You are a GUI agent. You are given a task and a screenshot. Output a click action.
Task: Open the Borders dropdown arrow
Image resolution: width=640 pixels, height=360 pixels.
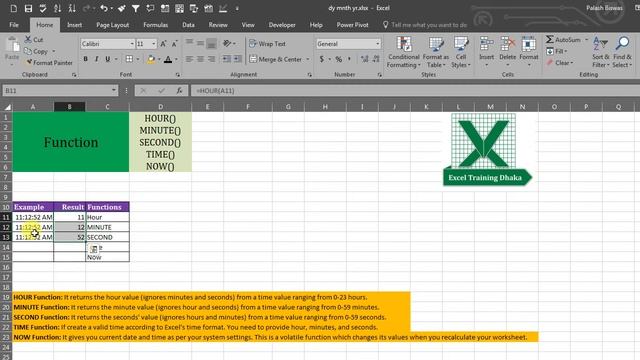pos(138,59)
